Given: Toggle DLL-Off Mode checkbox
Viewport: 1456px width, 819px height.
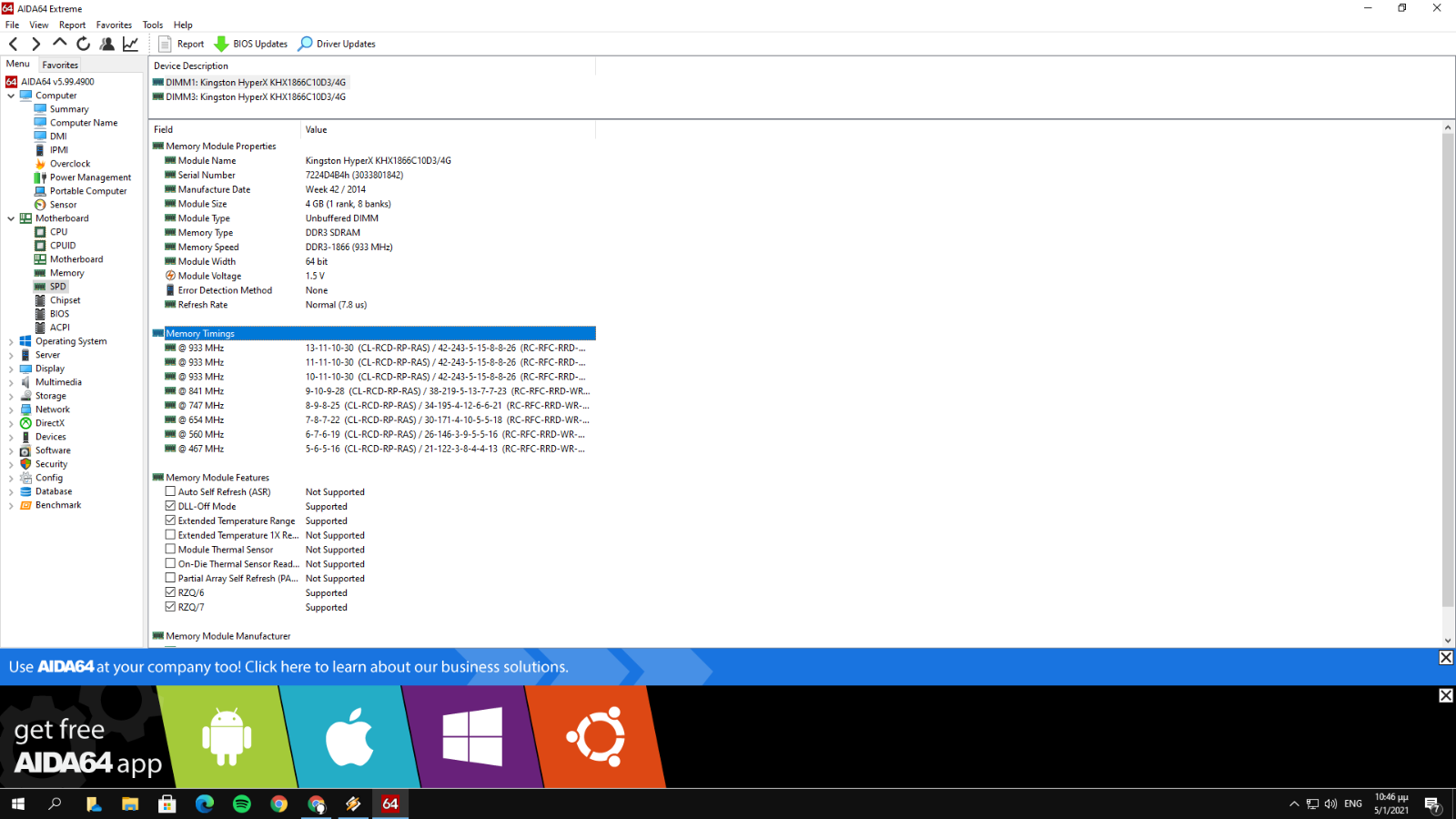Looking at the screenshot, I should 170,506.
